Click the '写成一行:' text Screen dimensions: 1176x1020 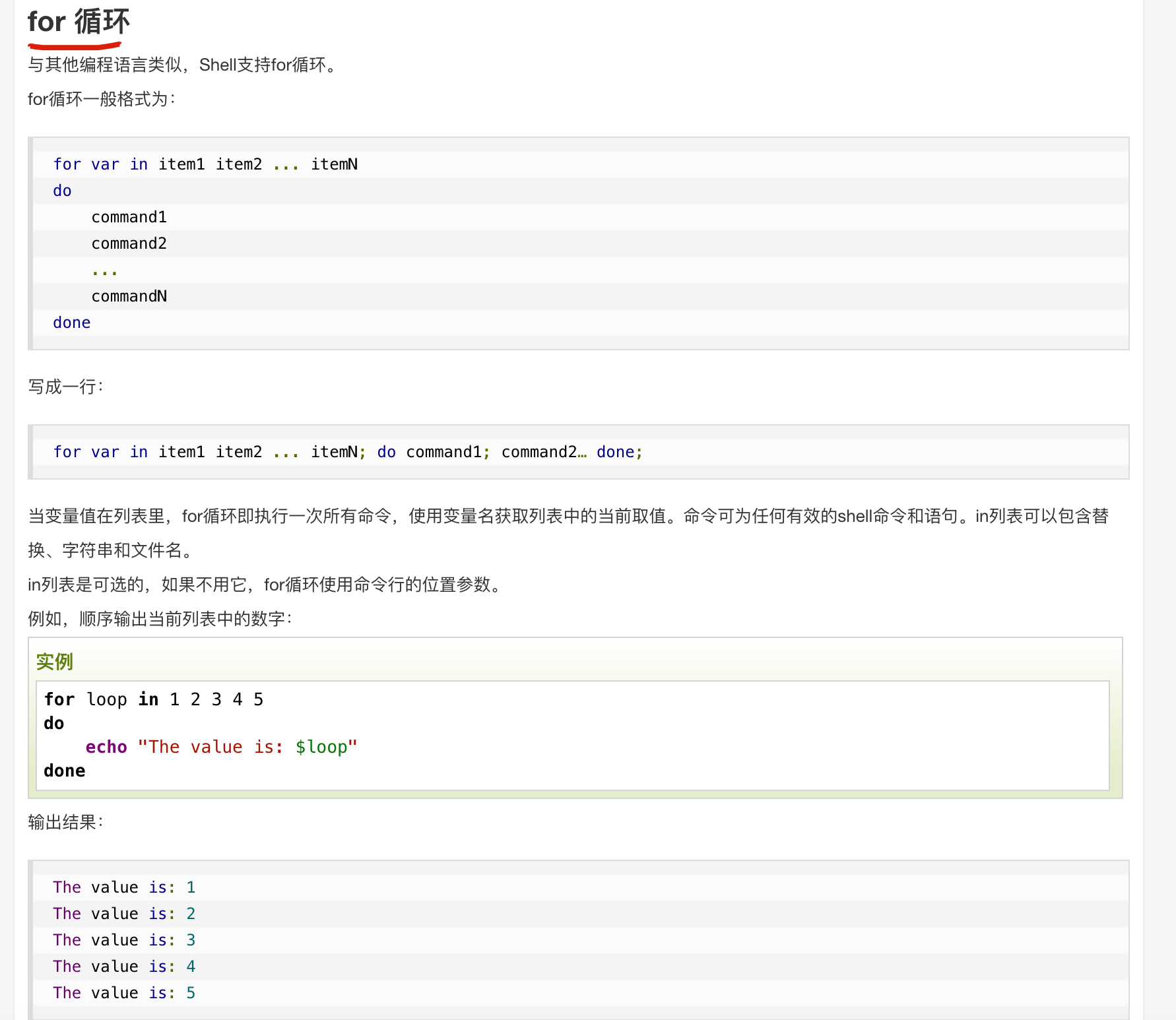[x=66, y=387]
